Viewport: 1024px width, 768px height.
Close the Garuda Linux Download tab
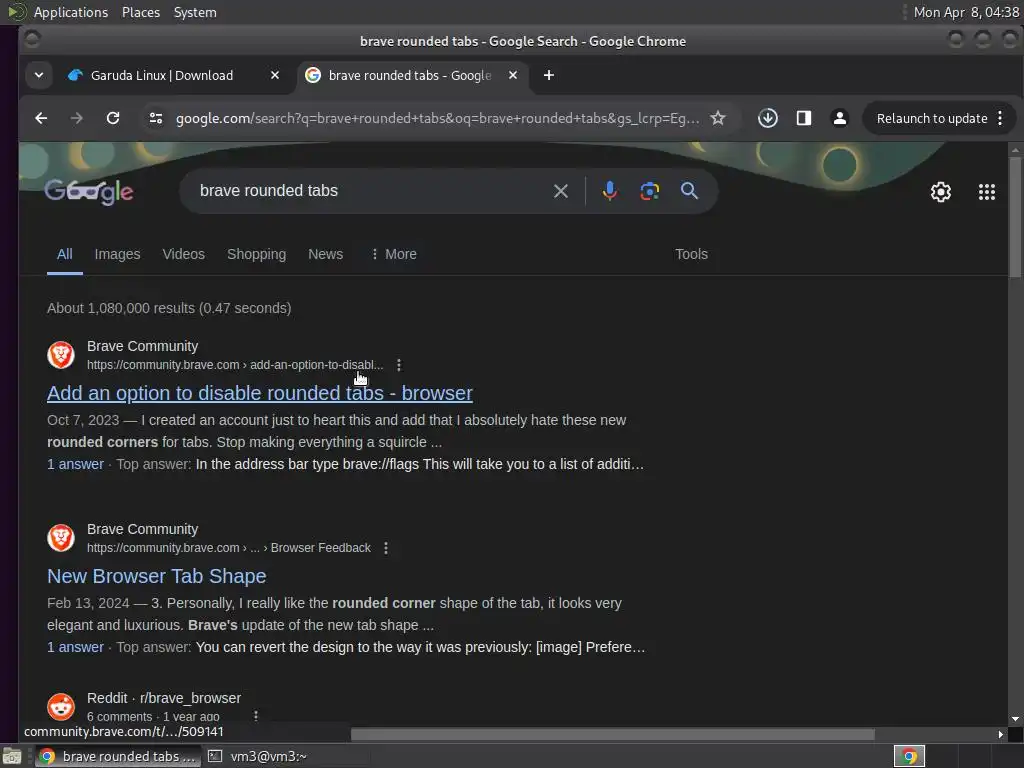(275, 75)
